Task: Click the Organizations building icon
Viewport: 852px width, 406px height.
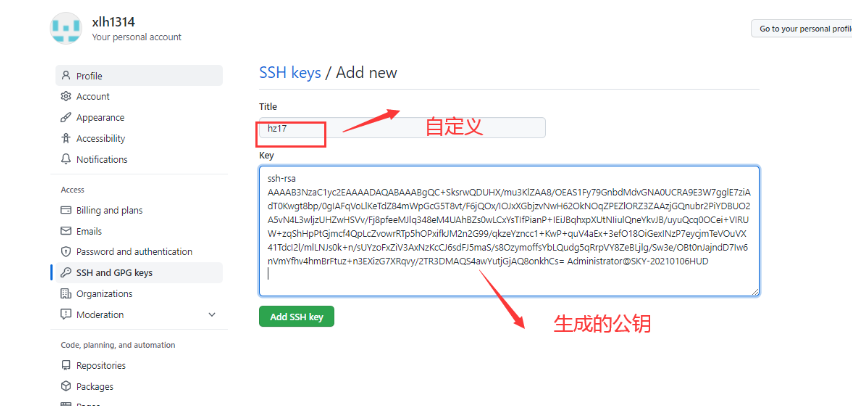Action: coord(66,293)
